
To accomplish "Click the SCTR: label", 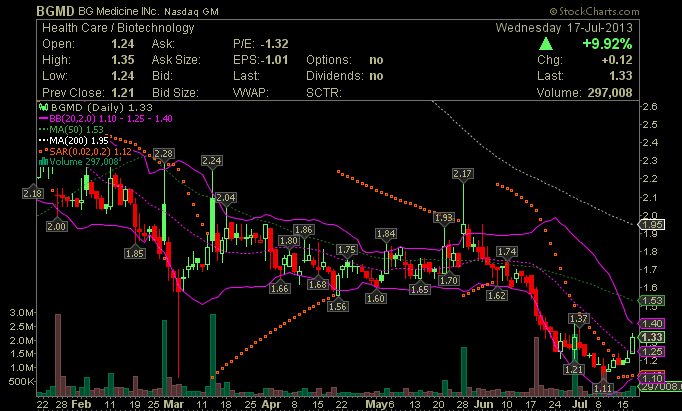I will click(324, 93).
